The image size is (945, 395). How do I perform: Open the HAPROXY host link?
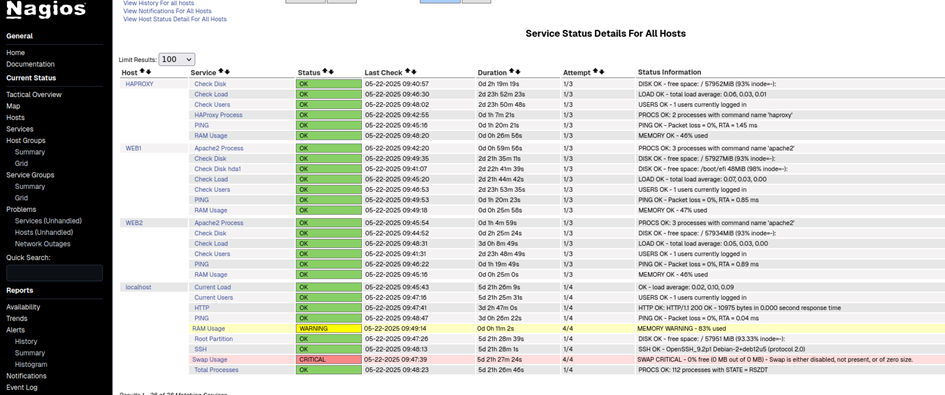(139, 84)
